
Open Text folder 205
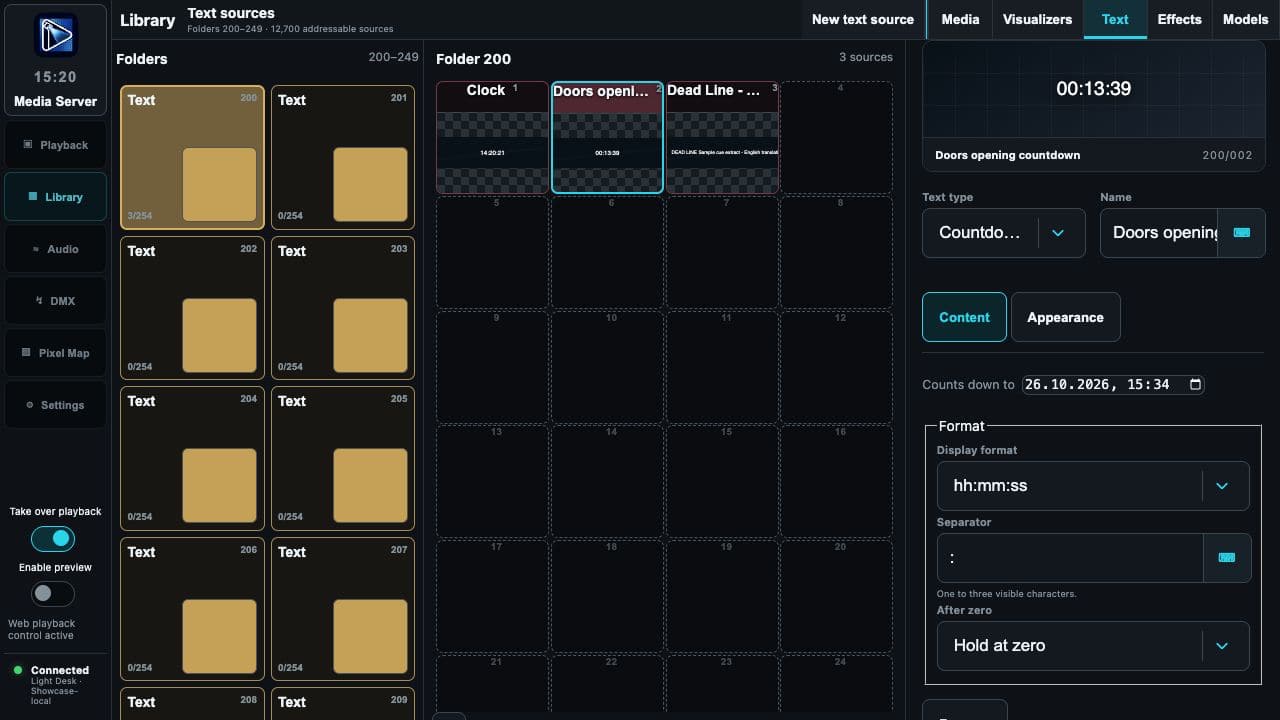coord(343,459)
